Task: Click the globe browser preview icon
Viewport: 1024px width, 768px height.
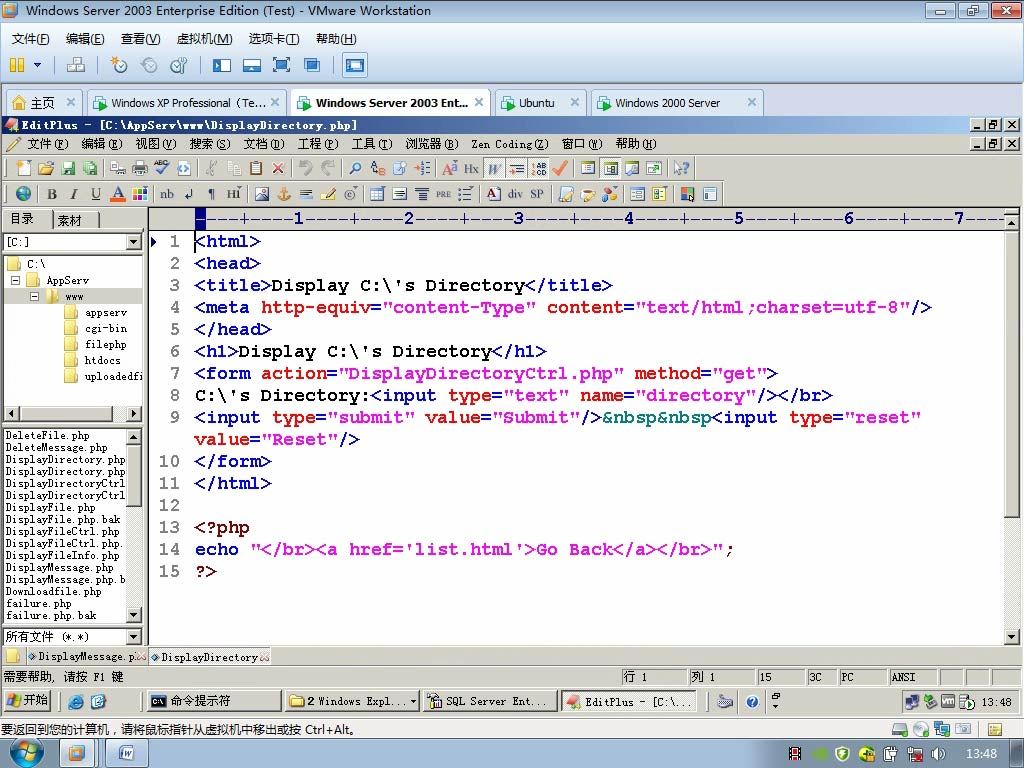Action: tap(24, 193)
